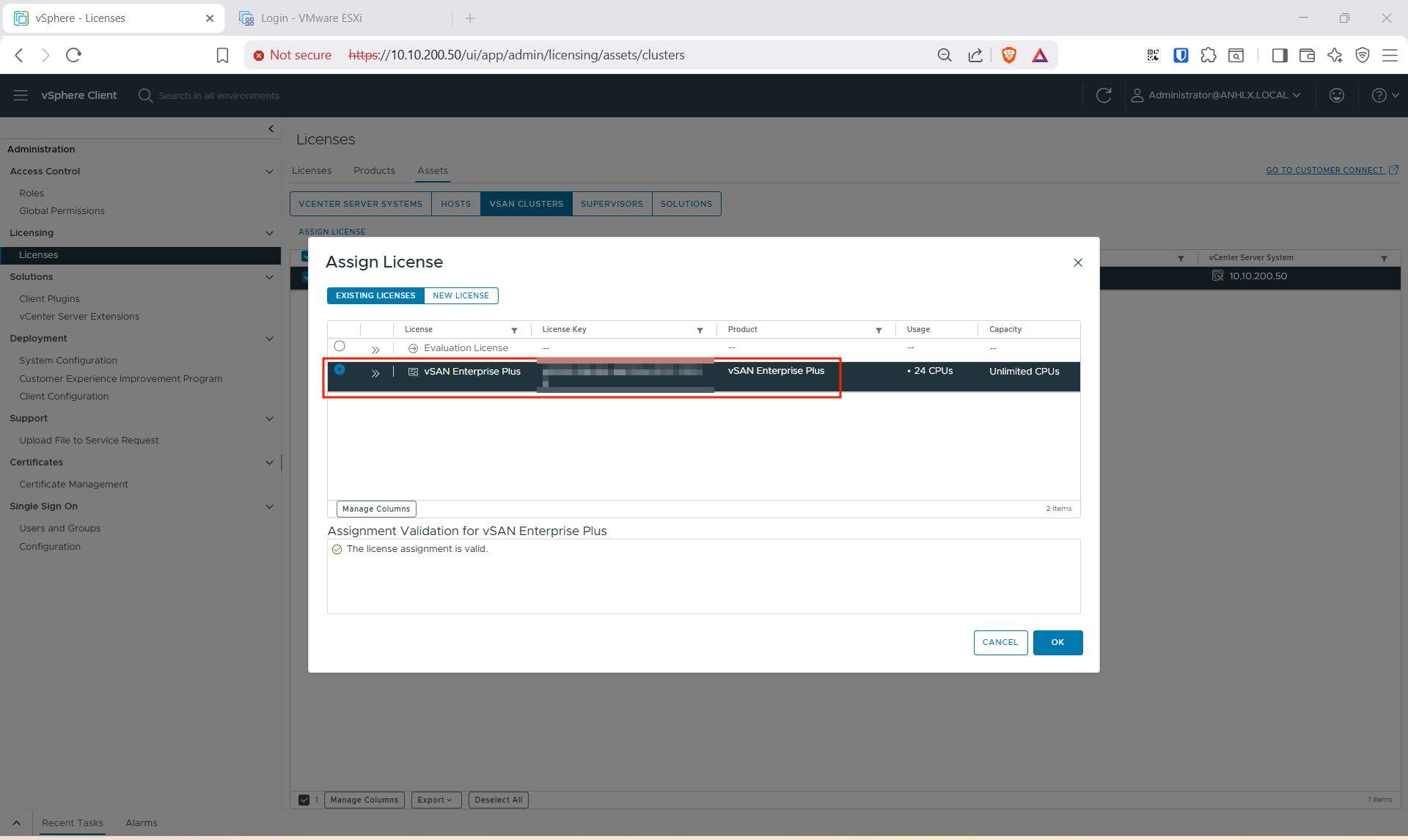The width and height of the screenshot is (1408, 840).
Task: Collapse the Deployment section
Action: point(269,339)
